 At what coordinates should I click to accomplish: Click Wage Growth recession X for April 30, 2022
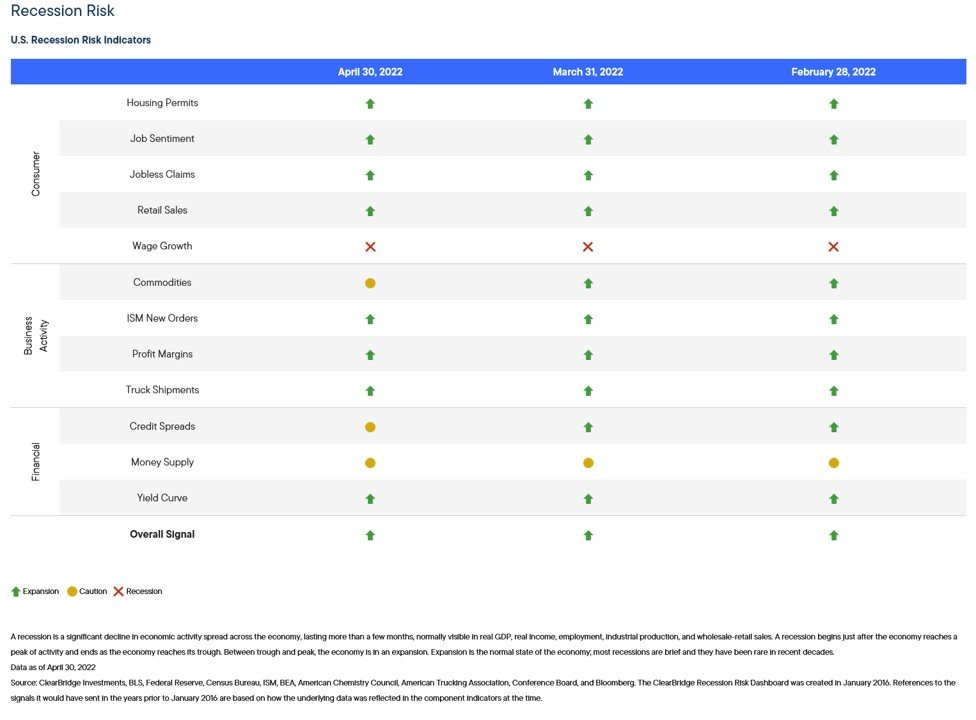tap(370, 246)
